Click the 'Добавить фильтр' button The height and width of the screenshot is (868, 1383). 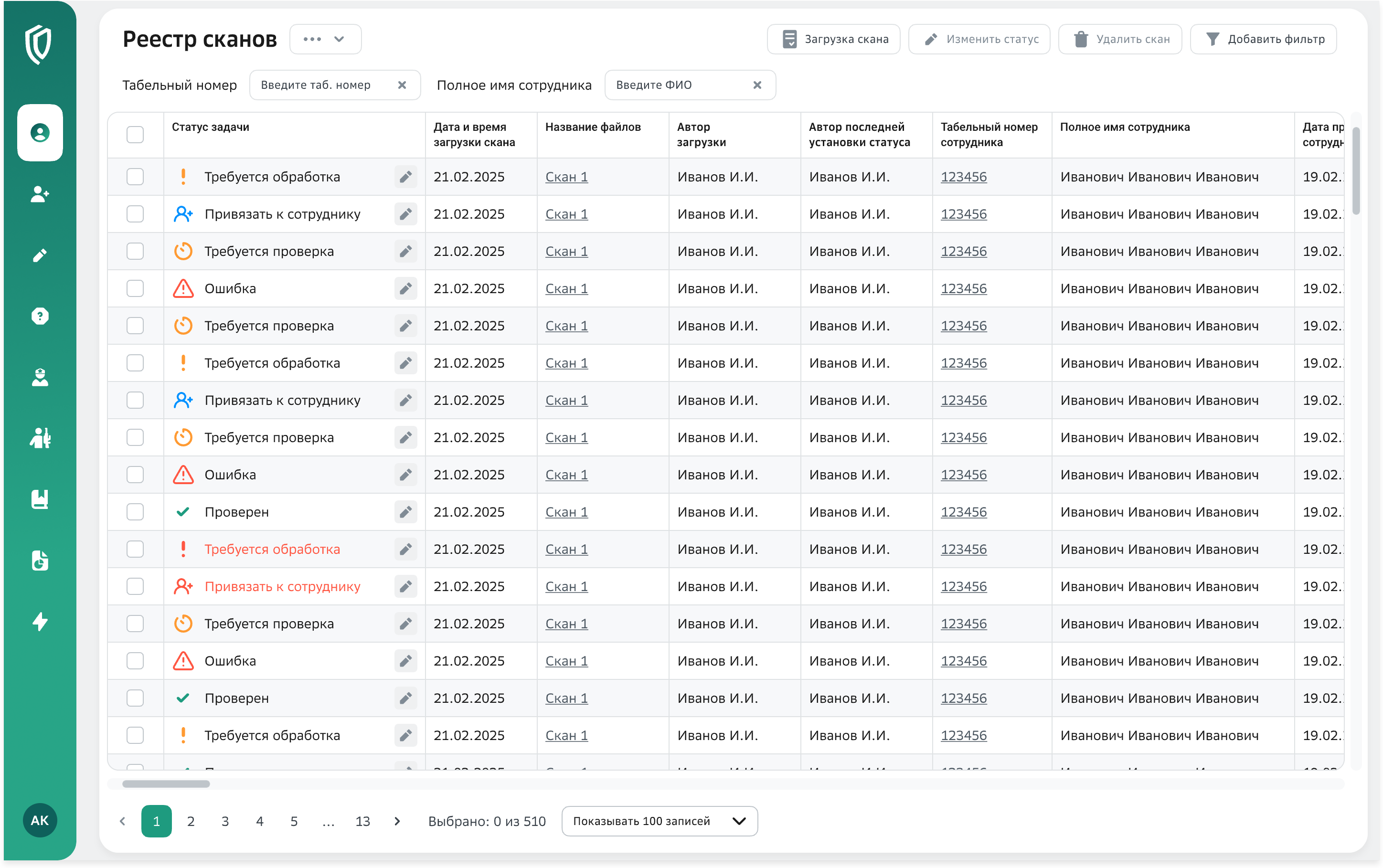(x=1263, y=39)
